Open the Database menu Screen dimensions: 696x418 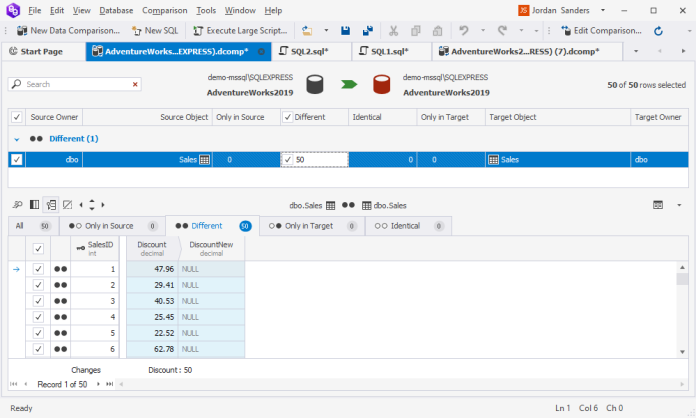pos(116,10)
